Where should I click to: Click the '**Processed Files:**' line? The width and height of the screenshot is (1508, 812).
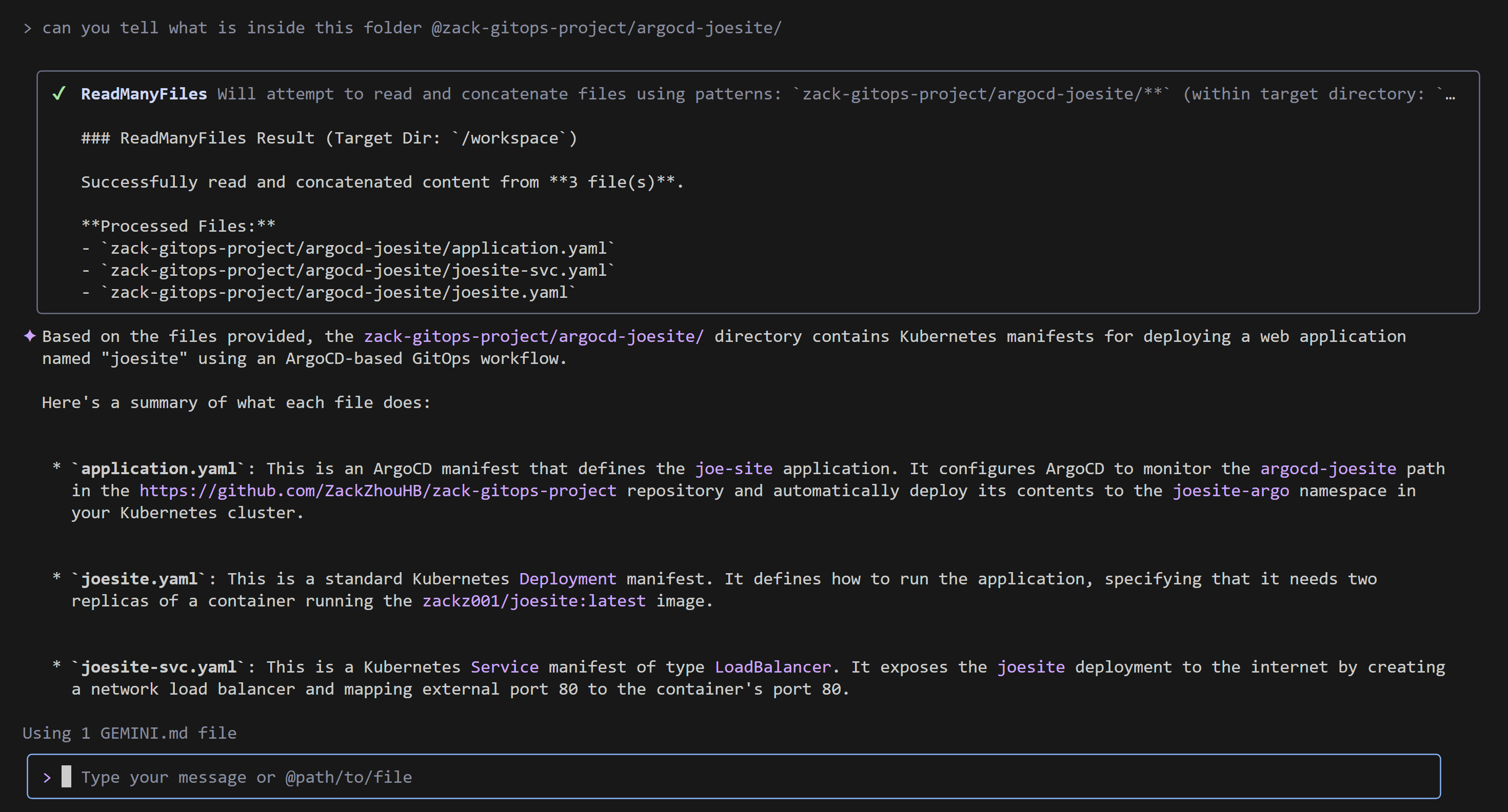tap(178, 226)
